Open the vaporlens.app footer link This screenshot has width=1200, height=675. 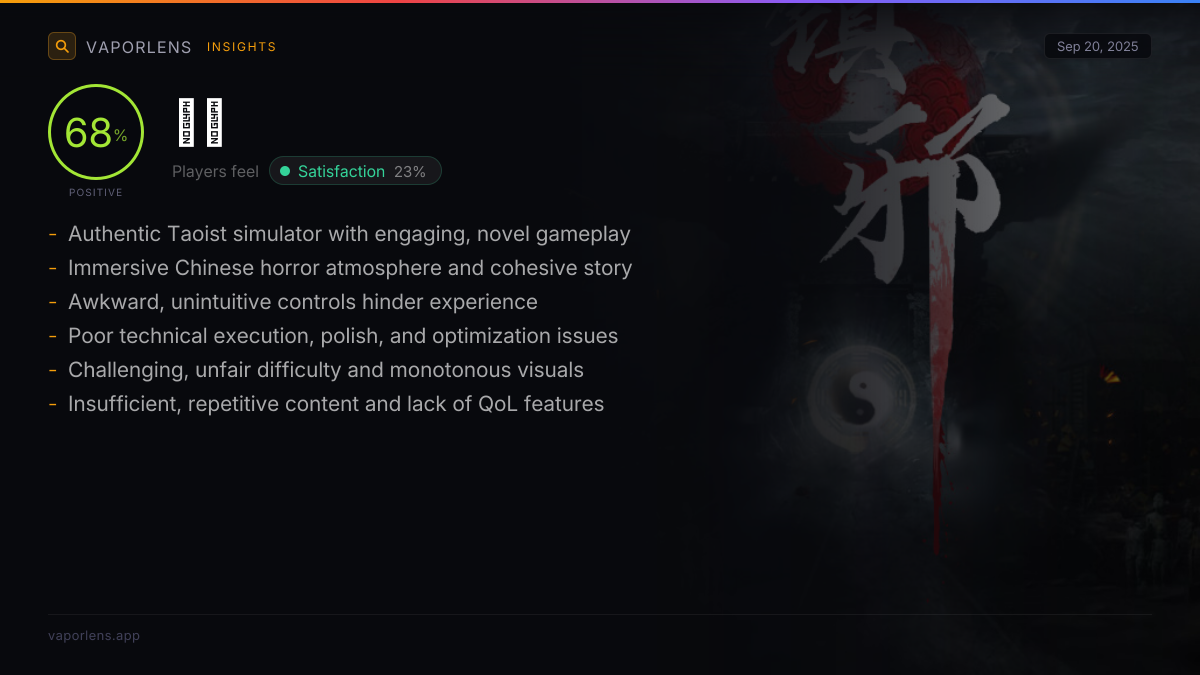tap(94, 635)
